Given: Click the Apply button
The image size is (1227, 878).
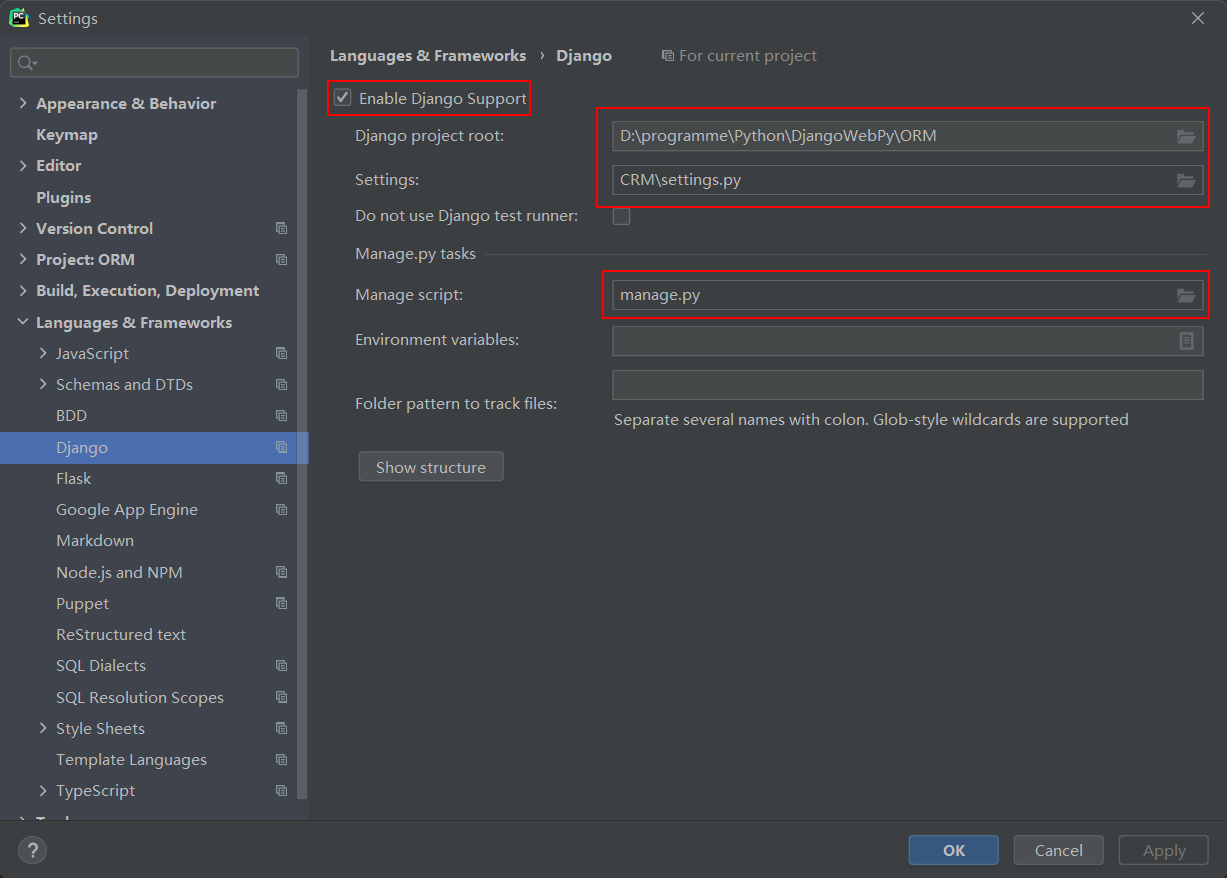Looking at the screenshot, I should click(1163, 850).
